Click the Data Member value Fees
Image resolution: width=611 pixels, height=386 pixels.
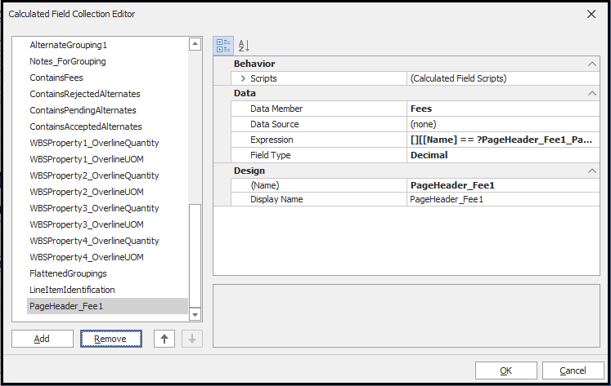503,109
